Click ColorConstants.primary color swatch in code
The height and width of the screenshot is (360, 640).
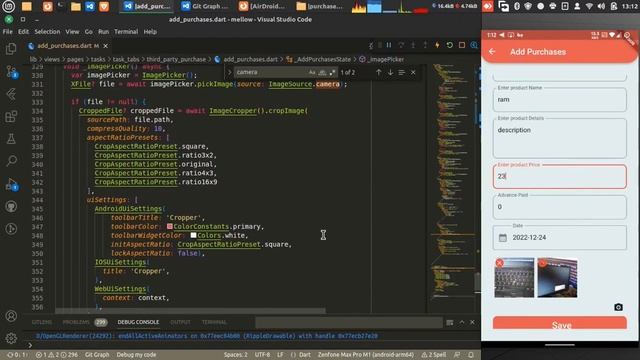pyautogui.click(x=170, y=226)
